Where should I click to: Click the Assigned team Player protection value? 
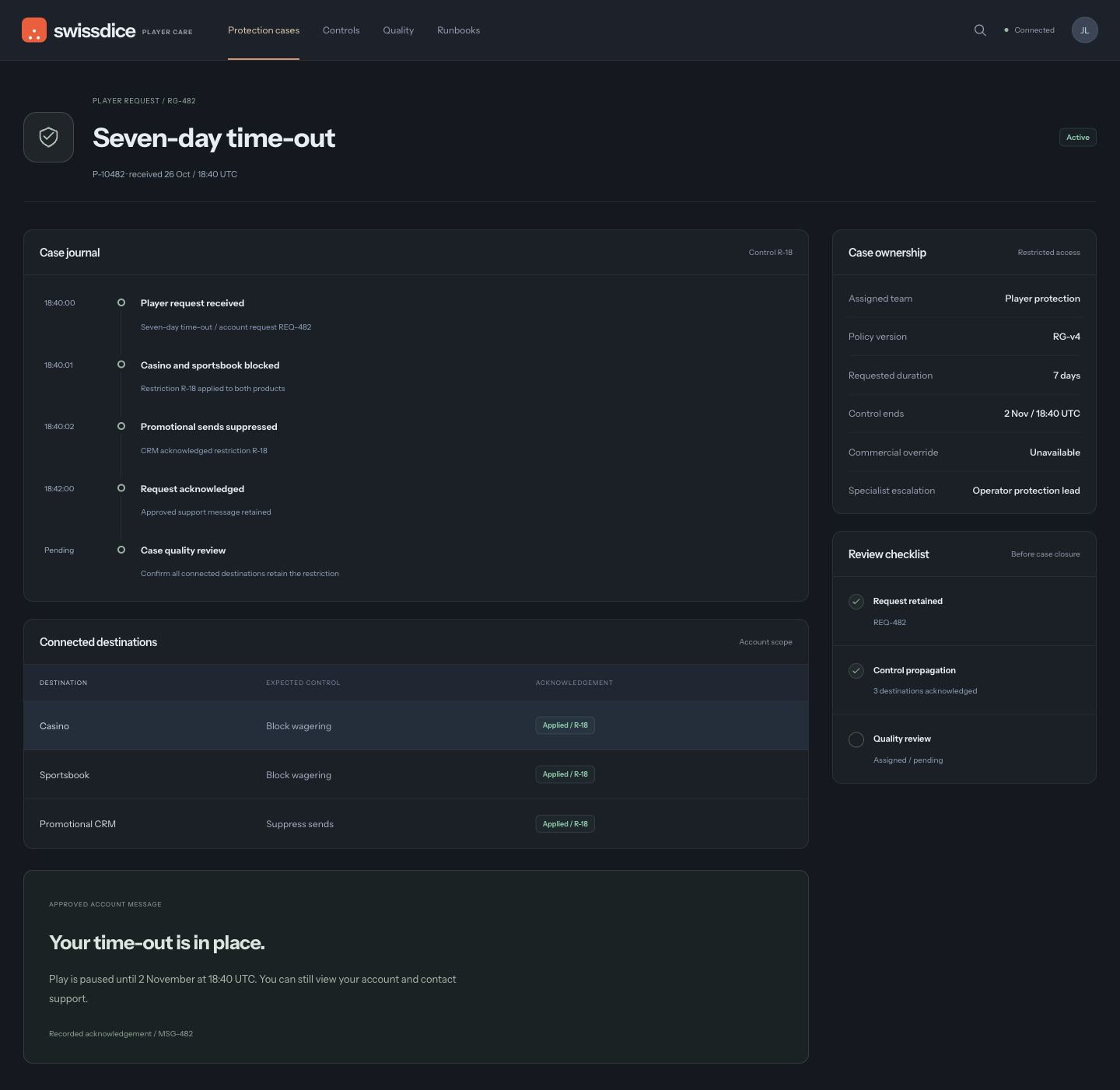tap(1042, 299)
